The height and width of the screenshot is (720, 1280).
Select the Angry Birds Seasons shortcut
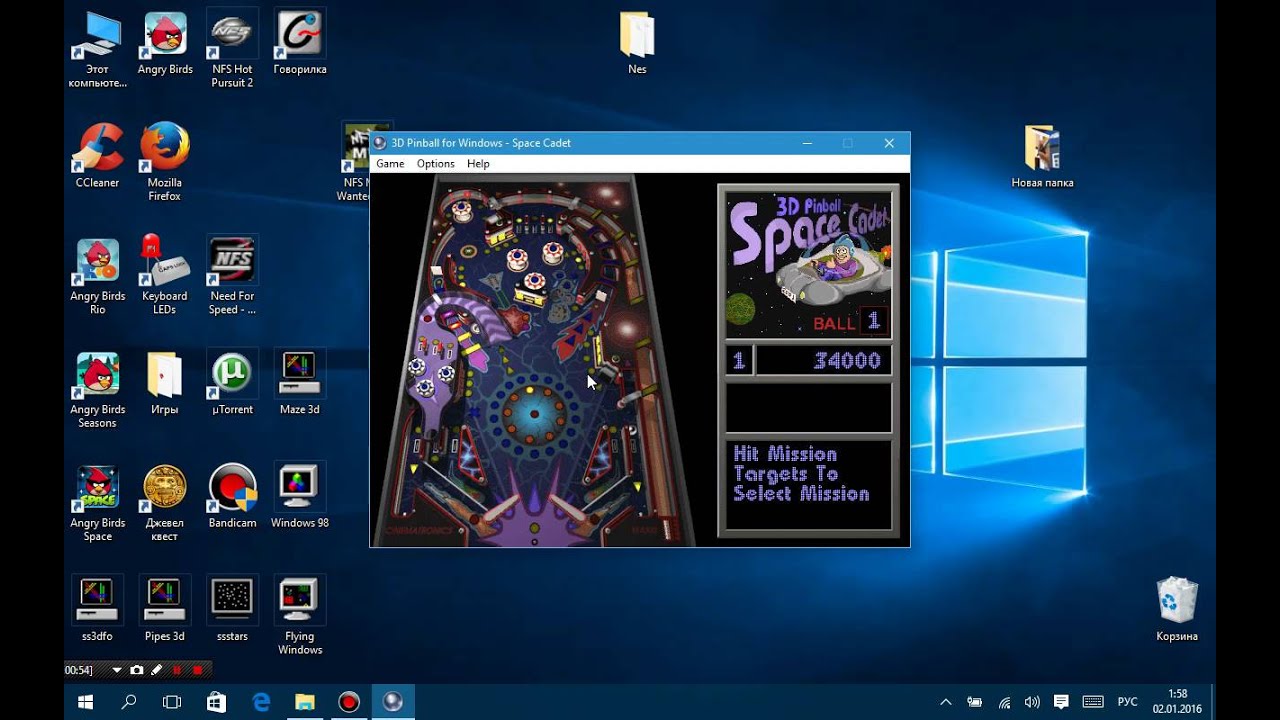pos(98,389)
